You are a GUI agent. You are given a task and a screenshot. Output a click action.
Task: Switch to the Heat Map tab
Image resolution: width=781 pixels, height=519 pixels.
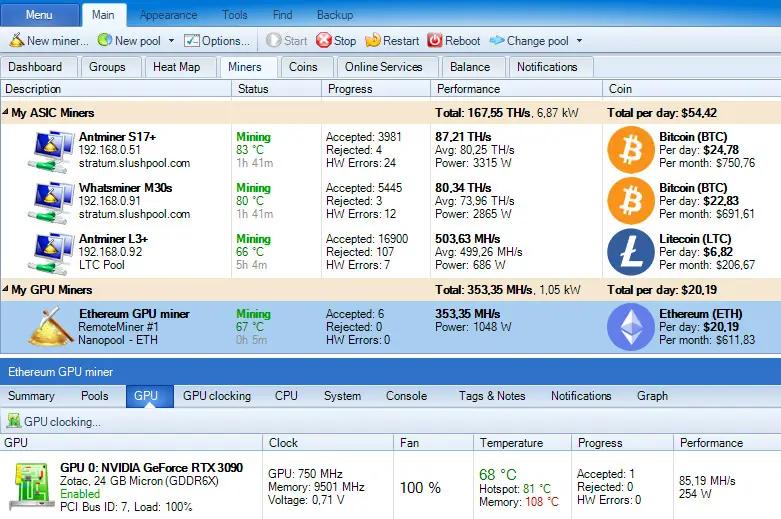click(176, 67)
